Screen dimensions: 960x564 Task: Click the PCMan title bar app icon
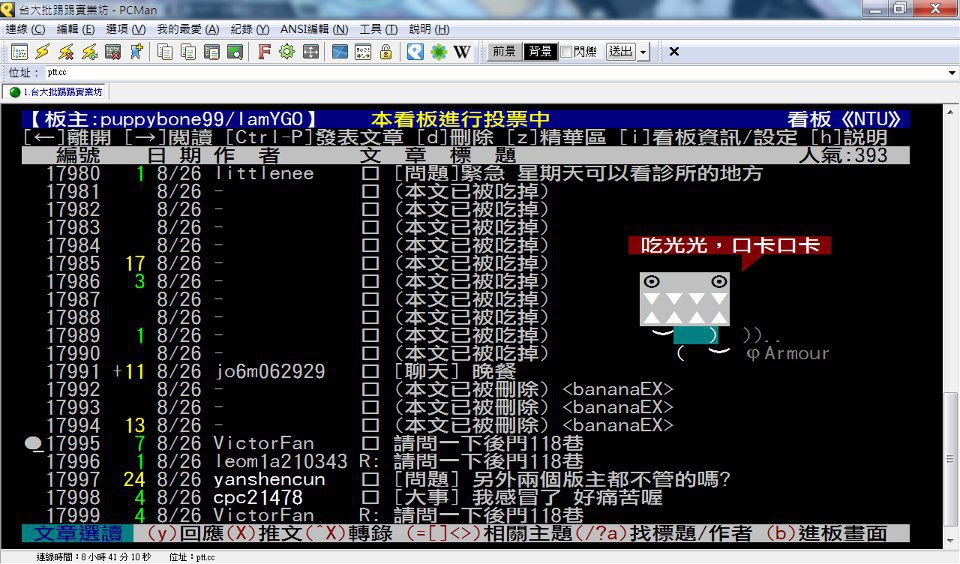coord(7,9)
